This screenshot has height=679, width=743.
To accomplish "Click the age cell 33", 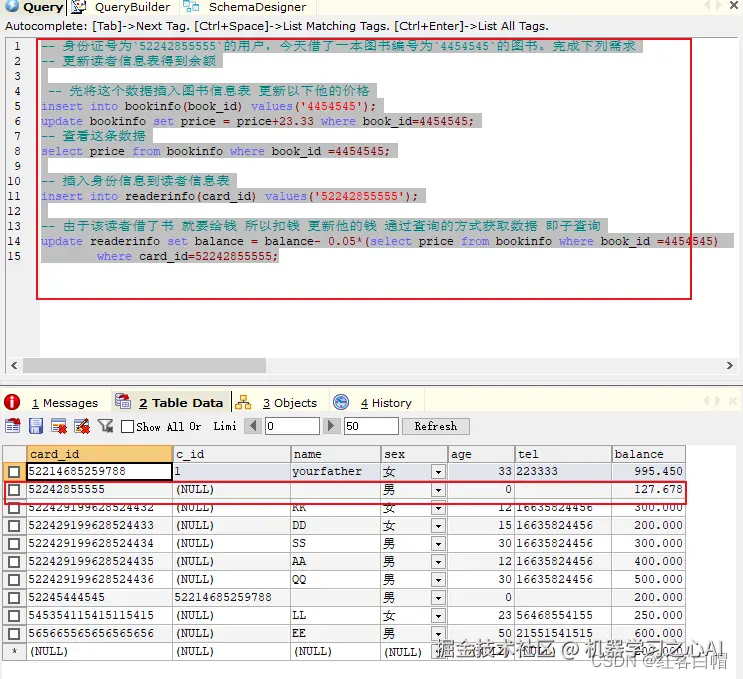I will pyautogui.click(x=480, y=471).
